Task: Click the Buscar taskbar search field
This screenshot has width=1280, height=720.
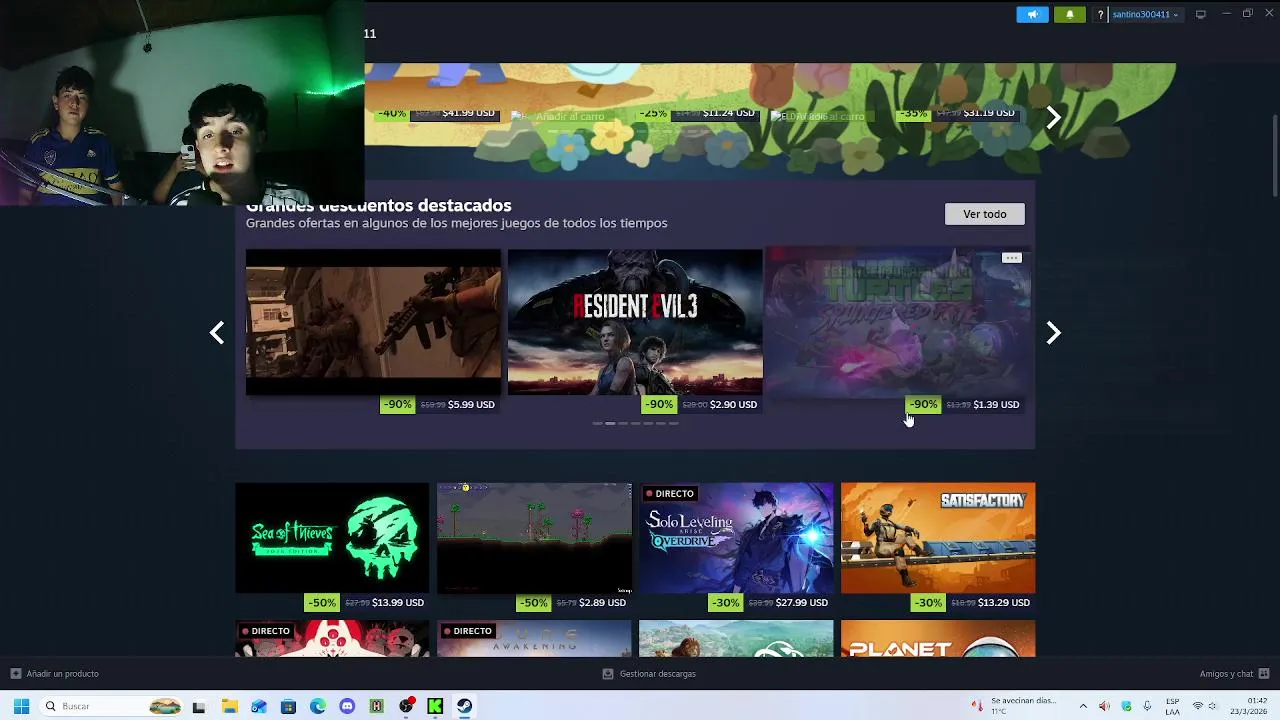Action: click(112, 706)
